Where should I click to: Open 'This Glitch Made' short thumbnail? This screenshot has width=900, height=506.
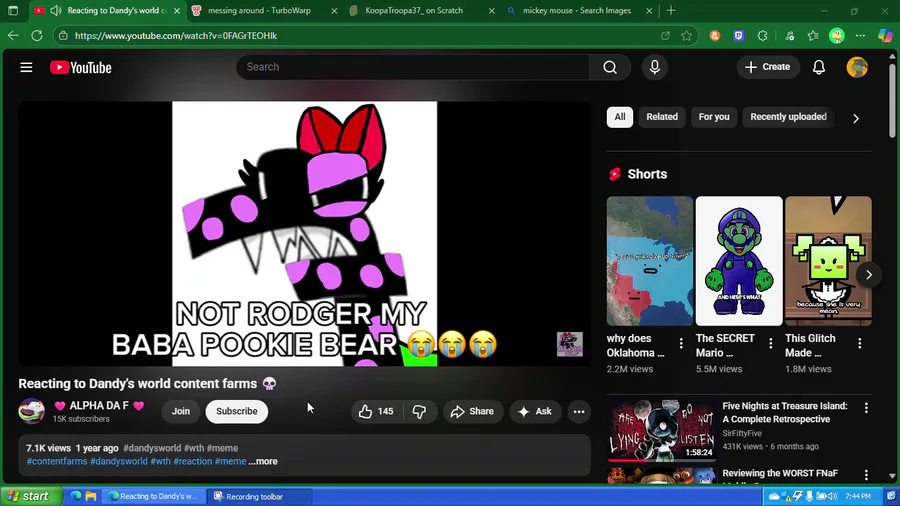pyautogui.click(x=828, y=261)
